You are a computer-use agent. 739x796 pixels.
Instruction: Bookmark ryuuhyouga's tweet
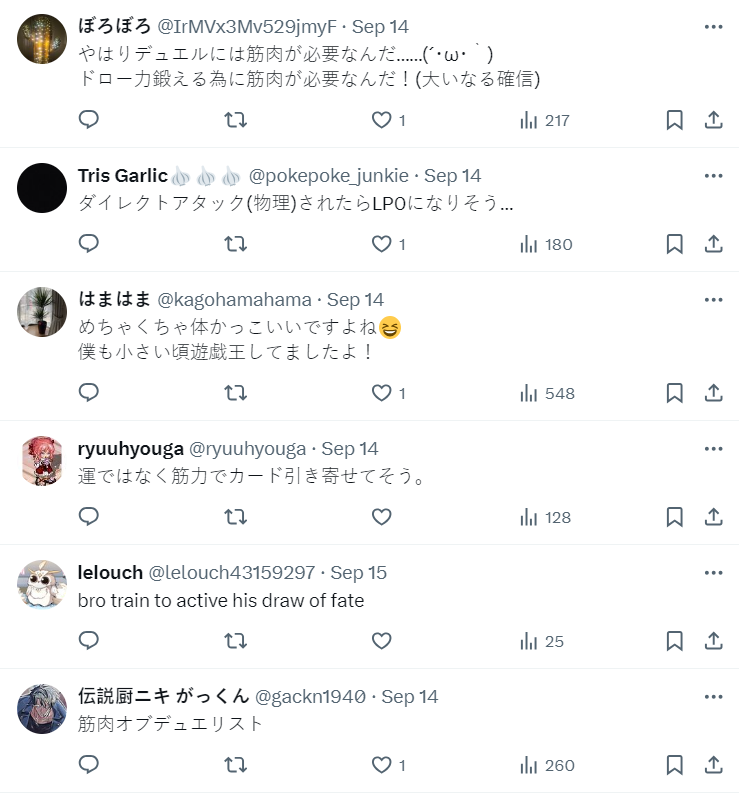pyautogui.click(x=675, y=517)
